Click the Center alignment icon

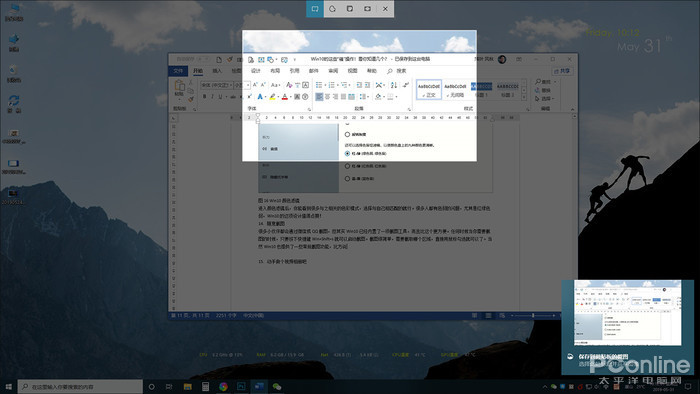tap(327, 96)
